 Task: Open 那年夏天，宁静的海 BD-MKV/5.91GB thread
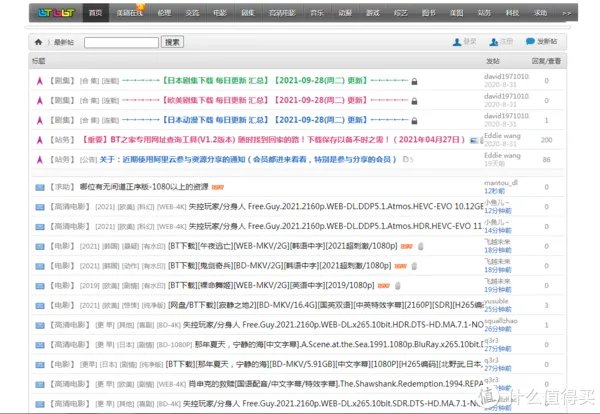click(324, 364)
